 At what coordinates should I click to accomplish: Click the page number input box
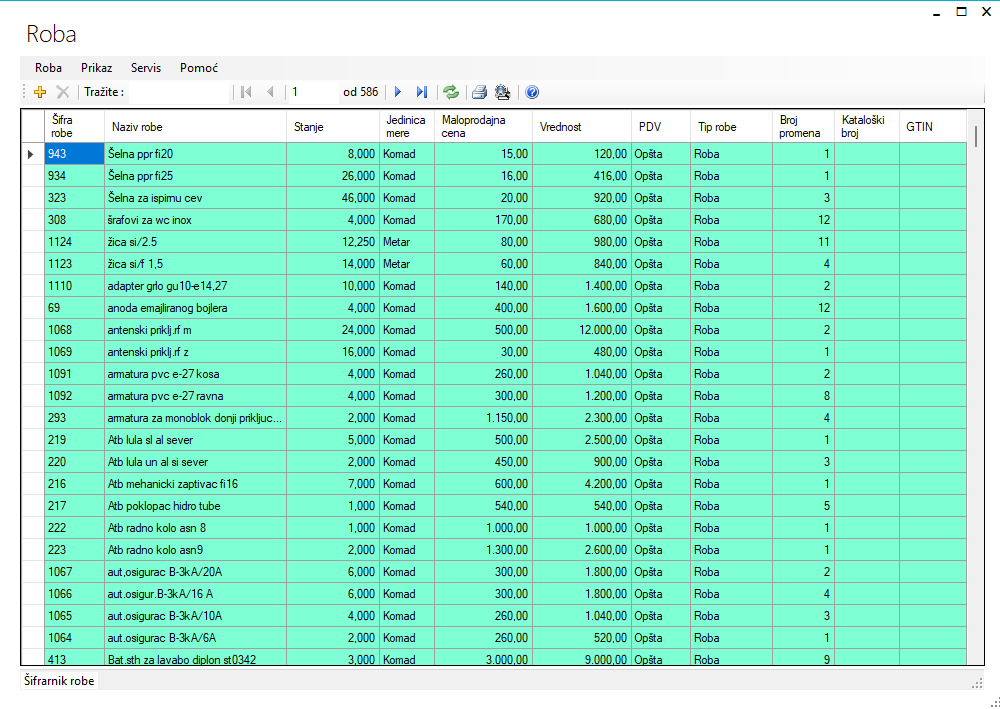[312, 92]
